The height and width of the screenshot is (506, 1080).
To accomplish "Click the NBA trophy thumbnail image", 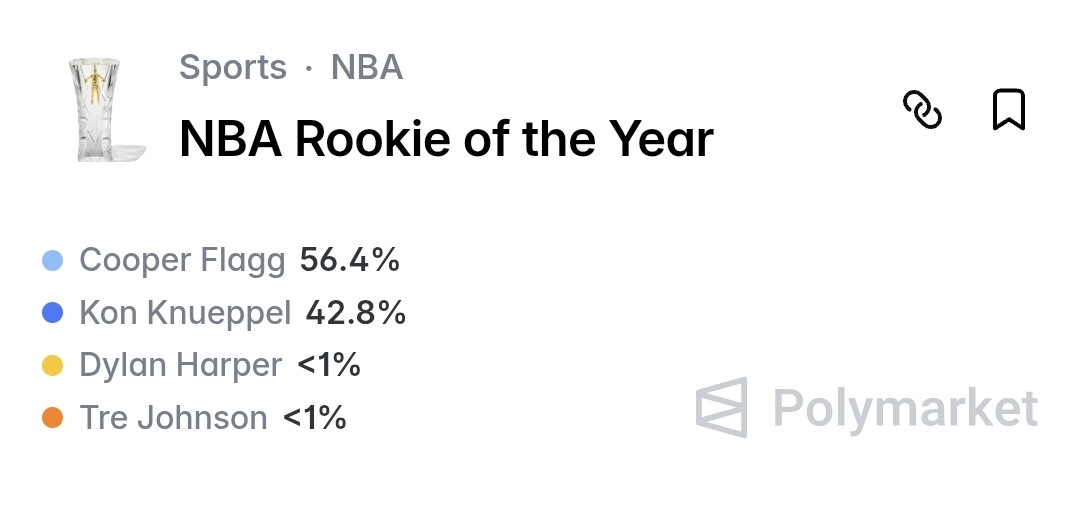I will coord(104,109).
